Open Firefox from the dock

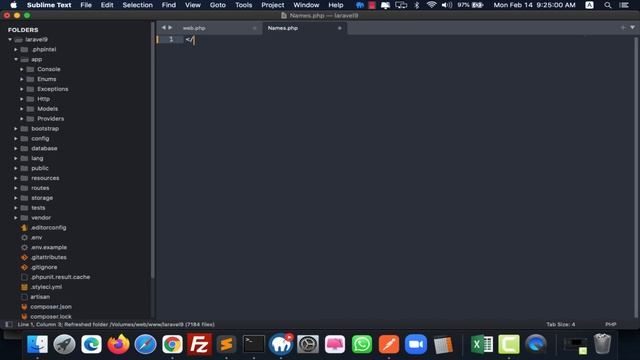[x=118, y=344]
